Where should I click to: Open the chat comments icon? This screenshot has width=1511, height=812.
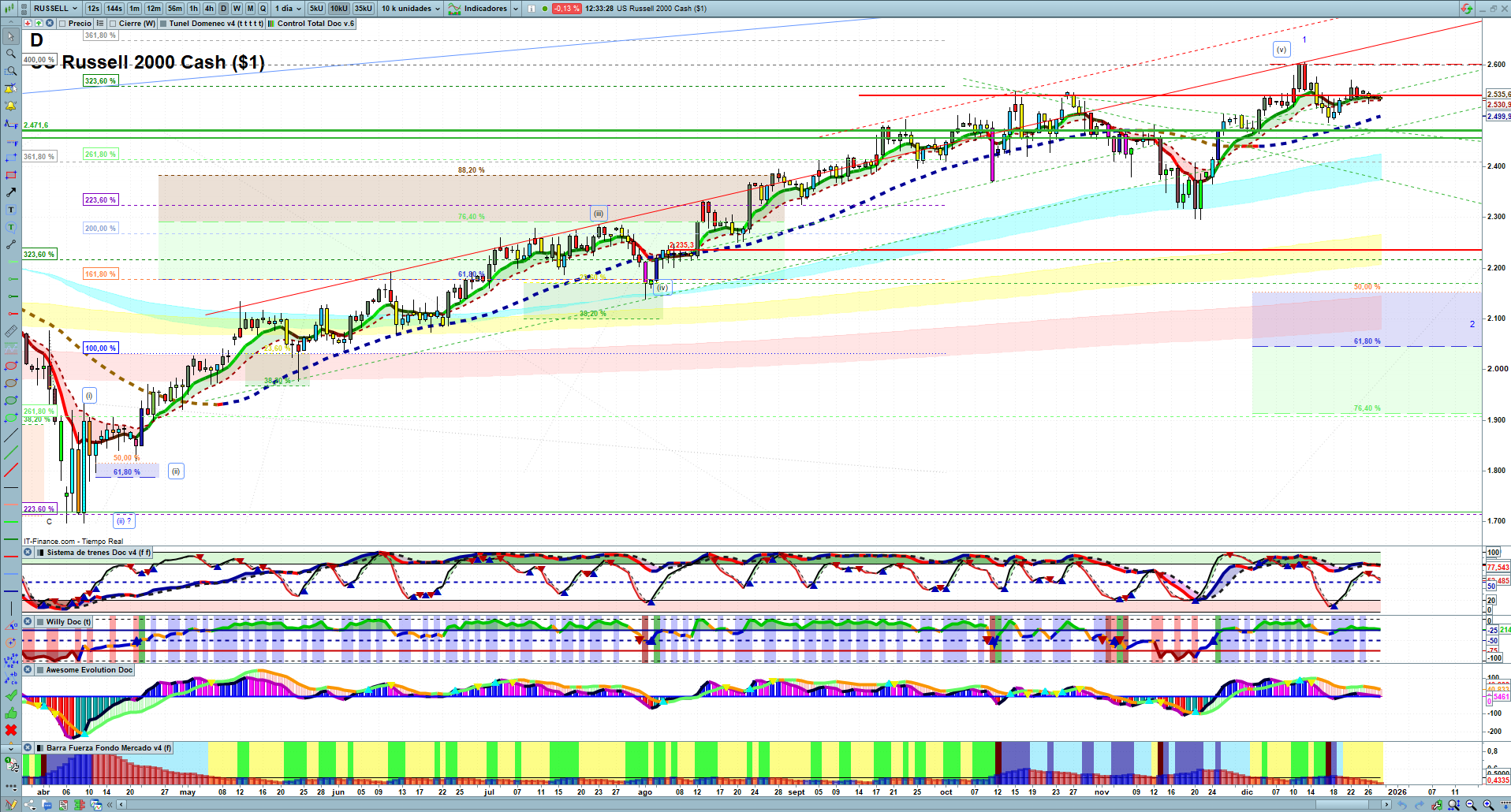pos(47,805)
